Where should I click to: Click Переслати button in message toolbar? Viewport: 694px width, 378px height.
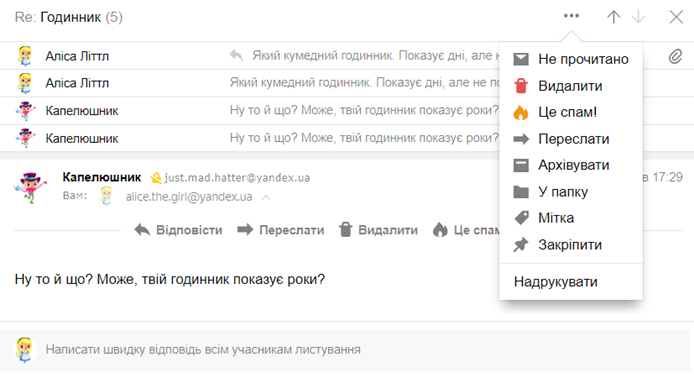click(x=281, y=230)
